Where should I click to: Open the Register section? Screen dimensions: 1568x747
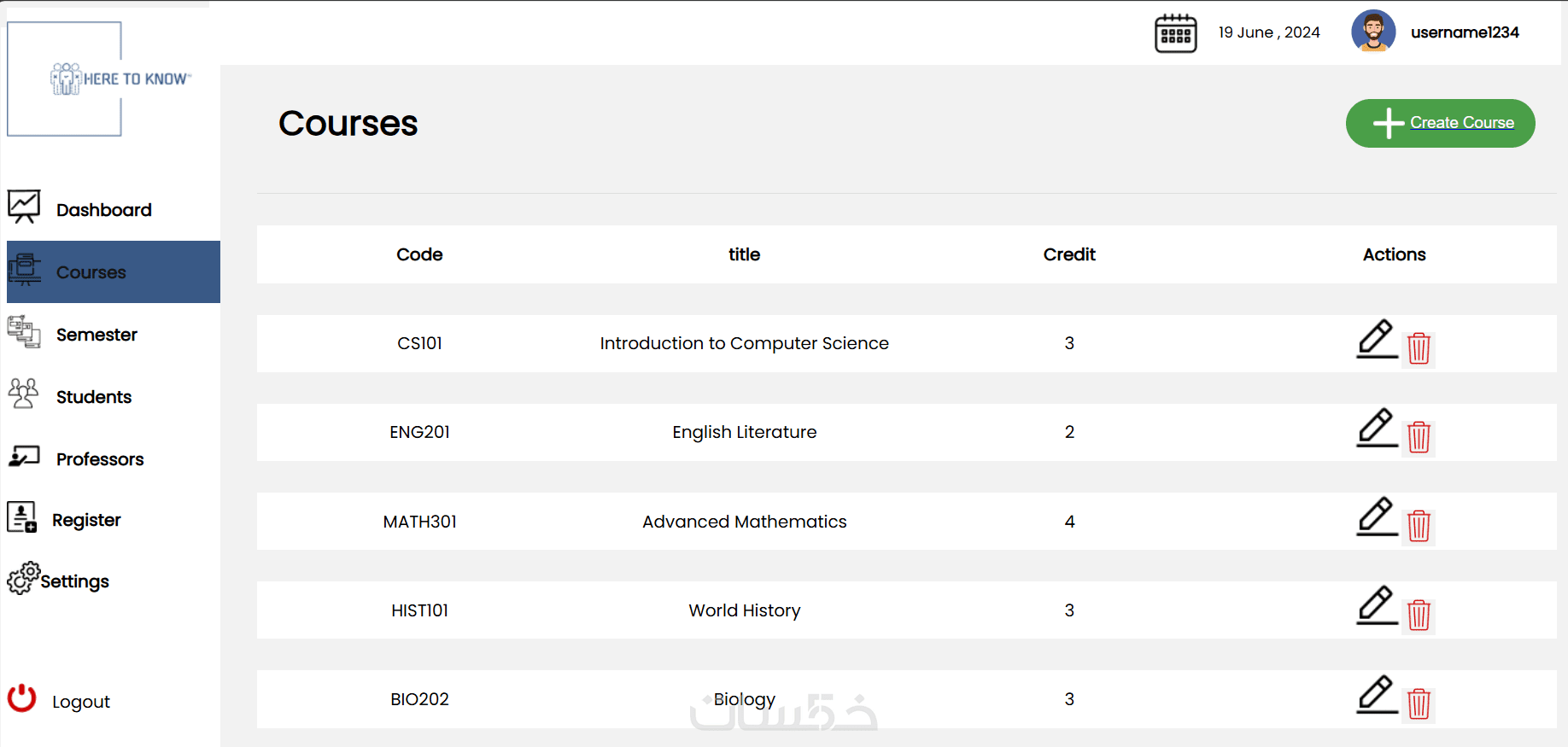(85, 520)
